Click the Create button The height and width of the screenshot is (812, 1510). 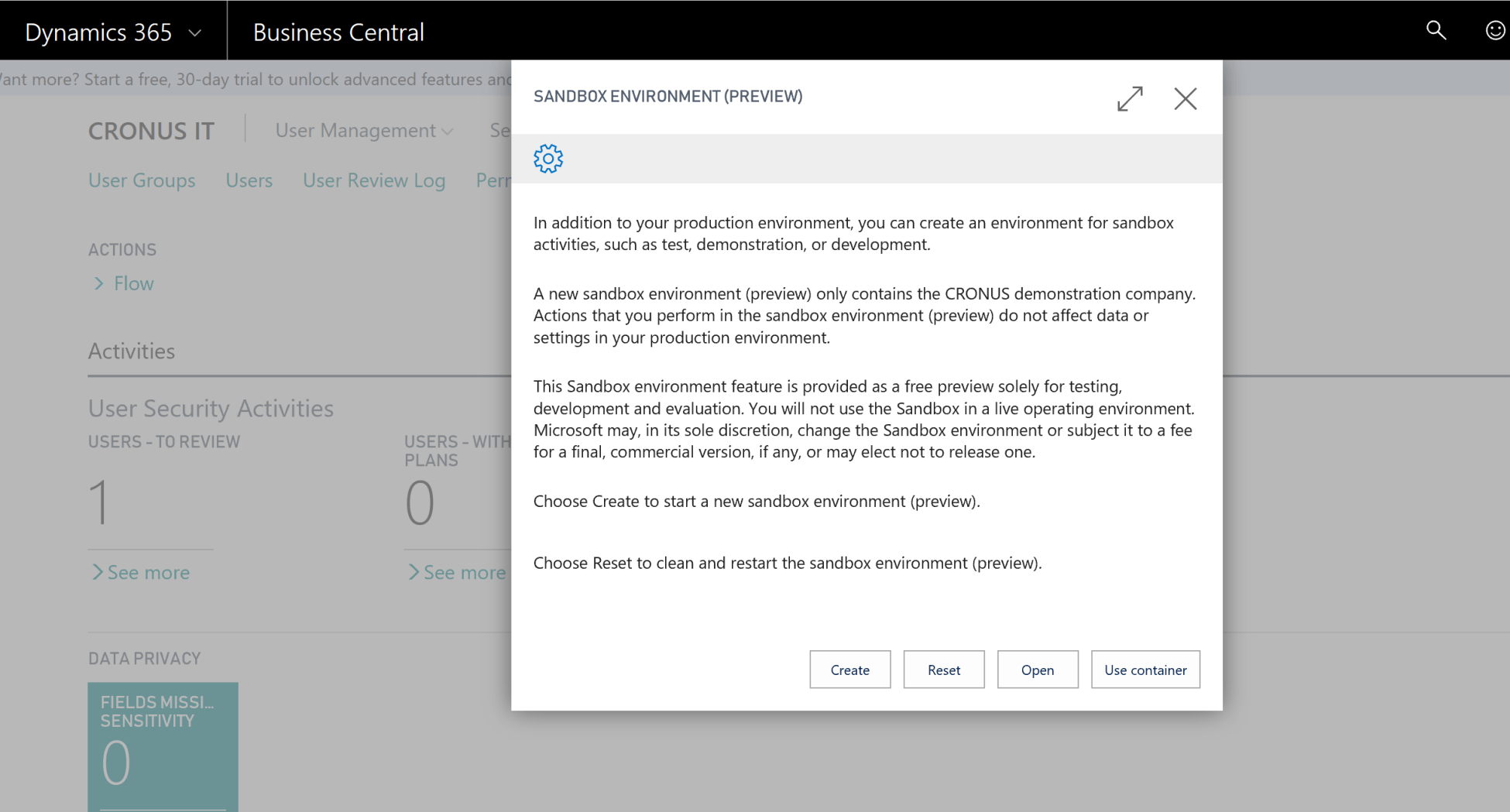pos(850,670)
